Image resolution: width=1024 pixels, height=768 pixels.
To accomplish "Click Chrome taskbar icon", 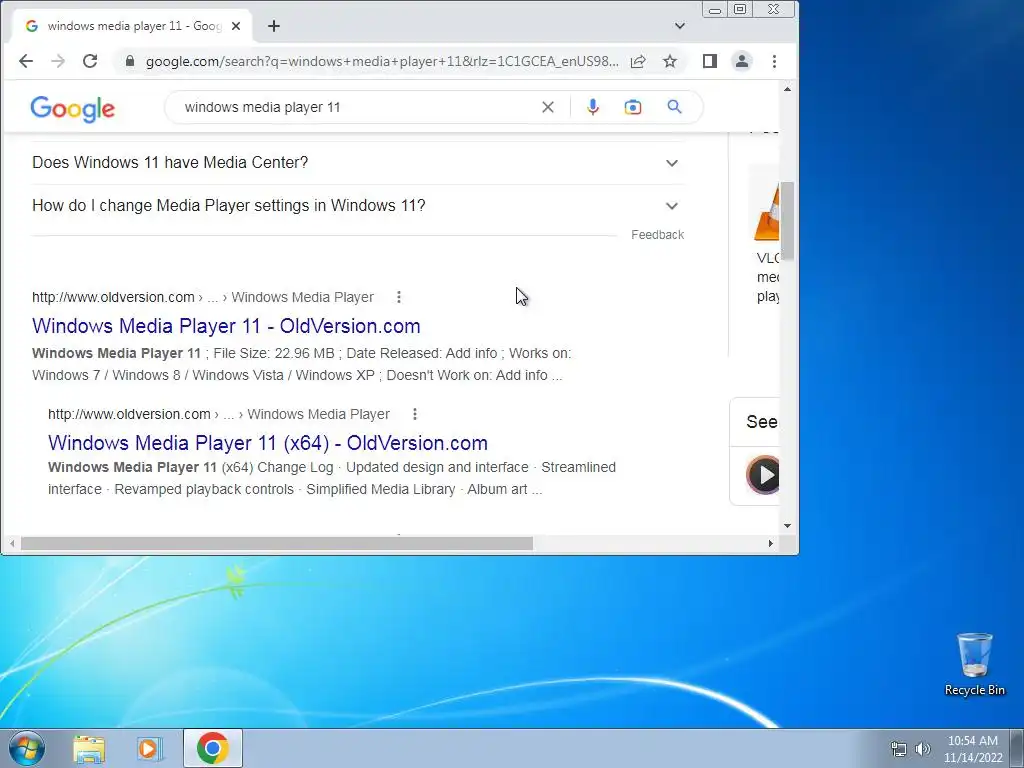I will point(213,748).
